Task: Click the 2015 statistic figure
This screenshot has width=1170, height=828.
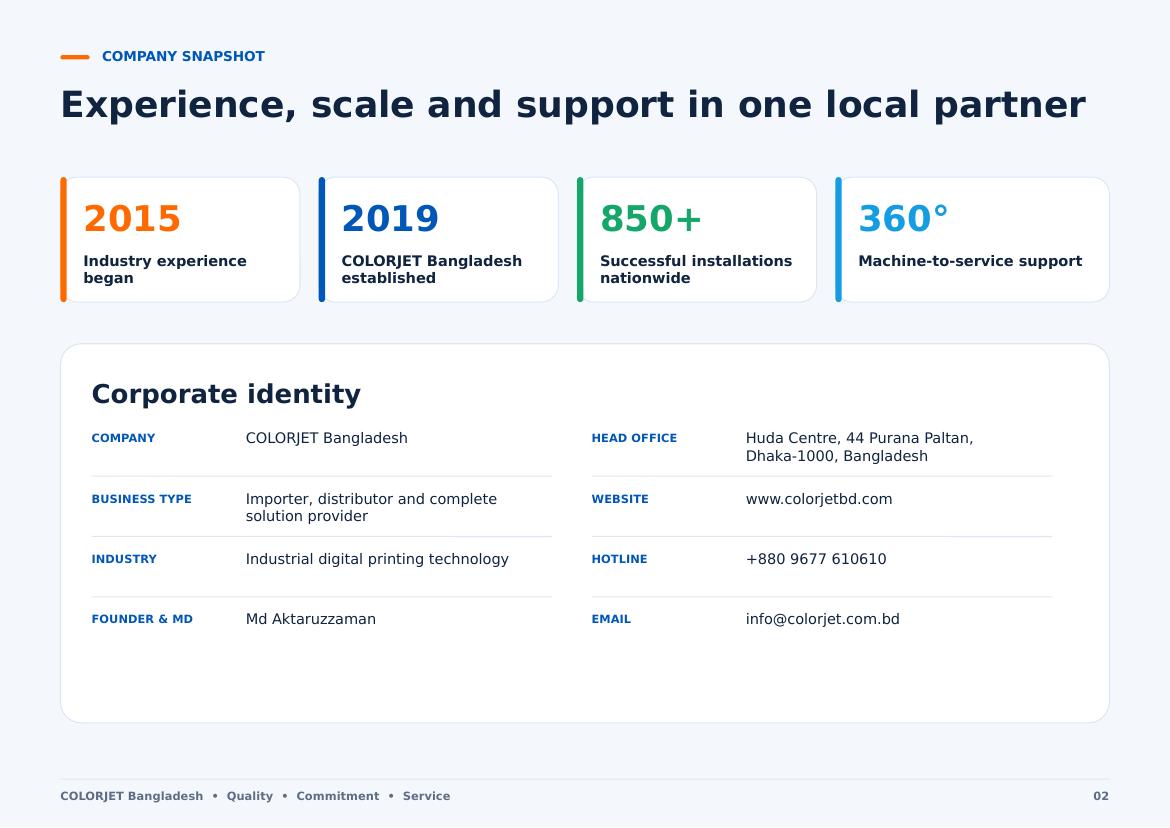Action: tap(132, 219)
